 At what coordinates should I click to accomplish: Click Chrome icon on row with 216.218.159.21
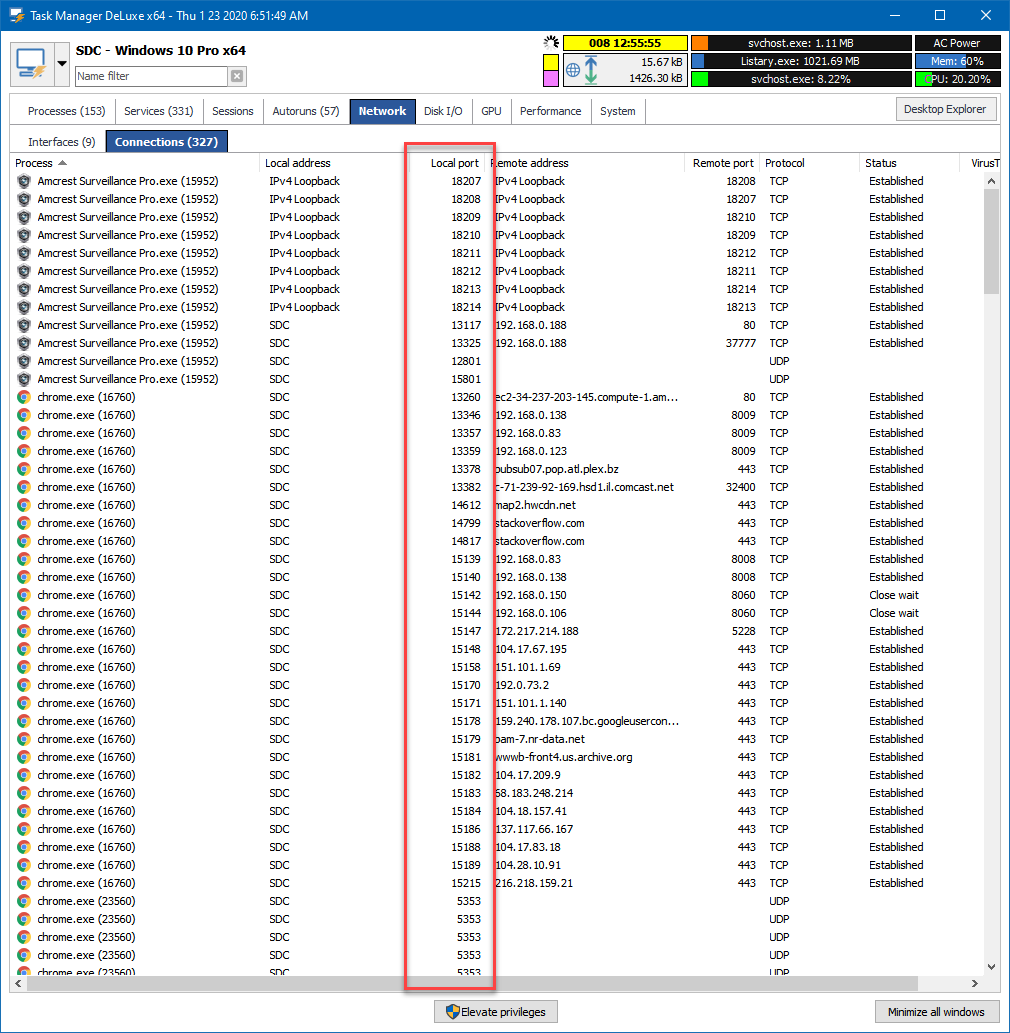click(24, 883)
